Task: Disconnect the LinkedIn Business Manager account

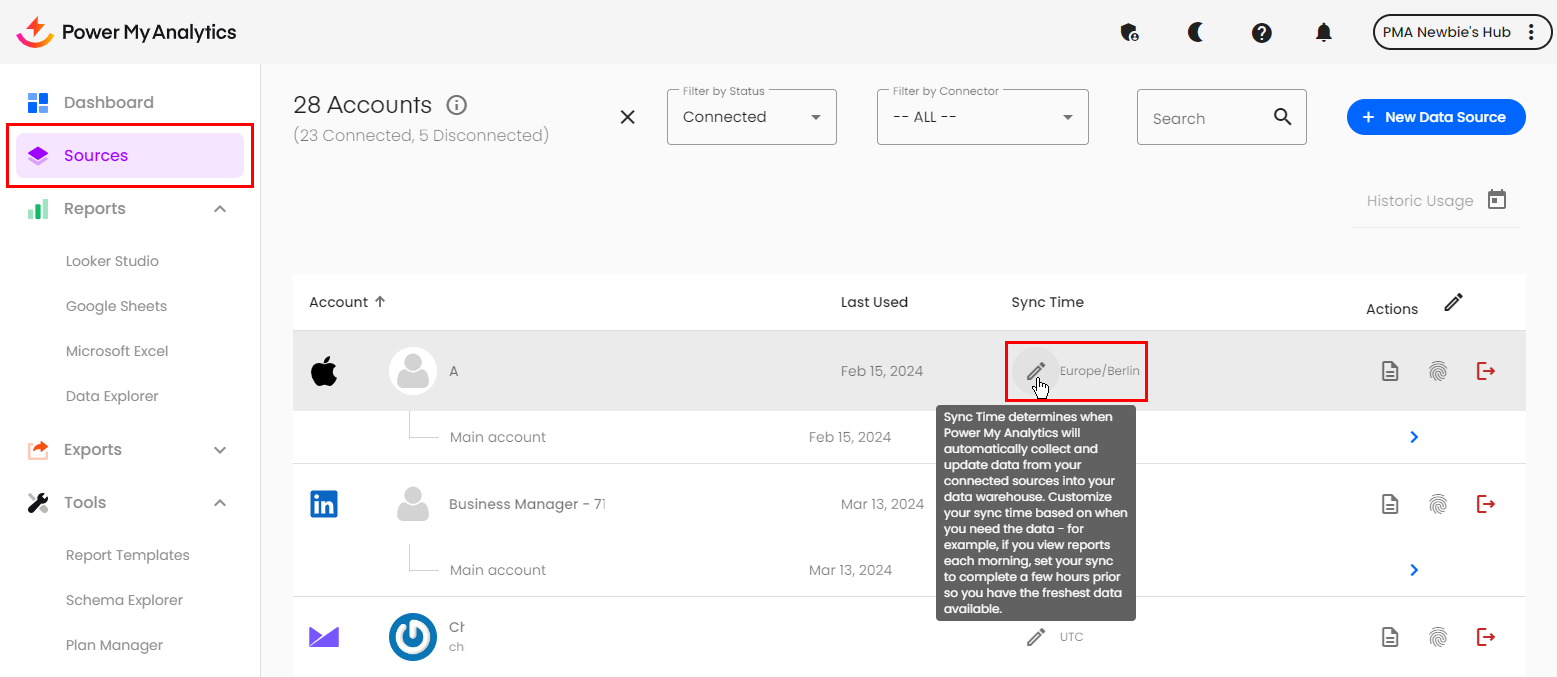Action: coord(1485,504)
